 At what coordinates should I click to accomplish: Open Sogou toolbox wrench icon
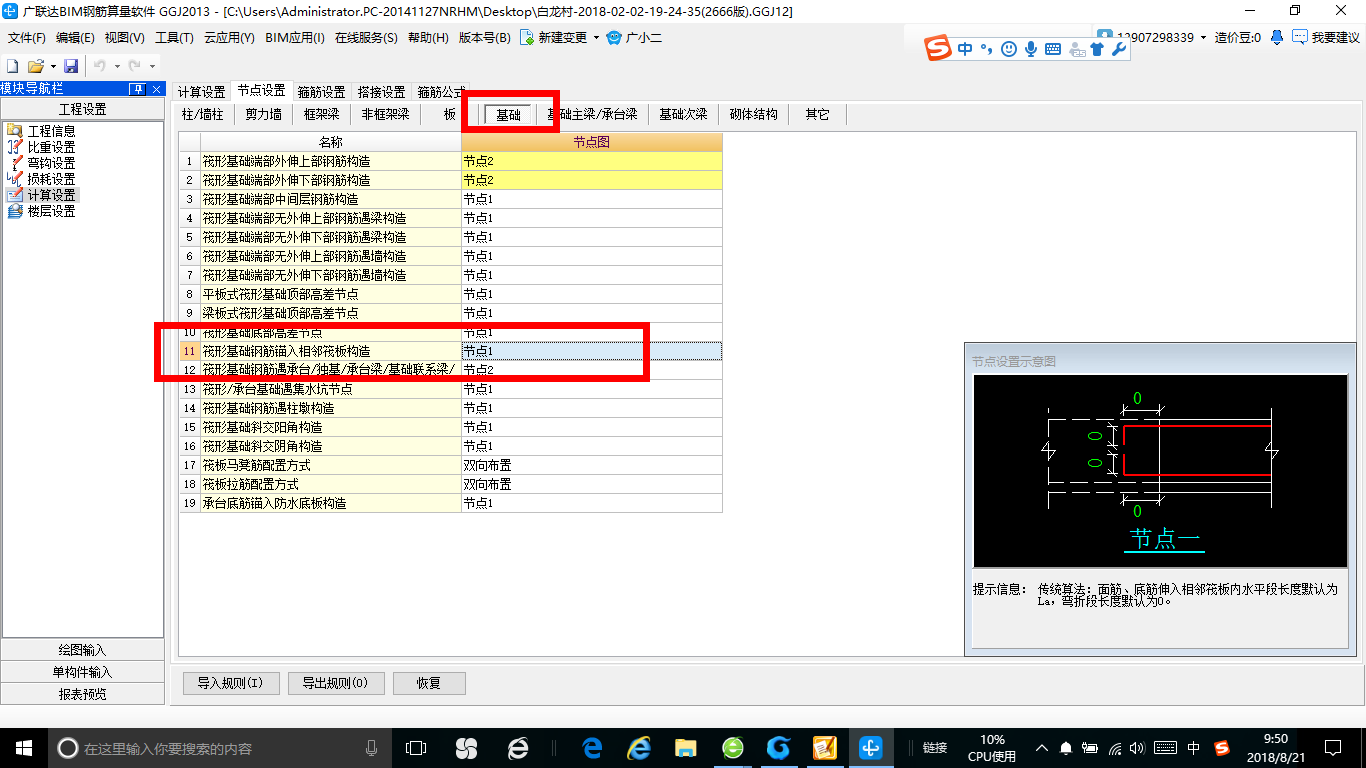pos(1119,48)
